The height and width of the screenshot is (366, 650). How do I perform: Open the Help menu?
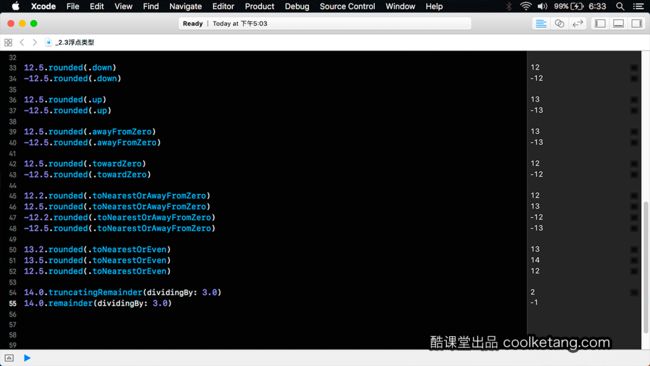(434, 6)
